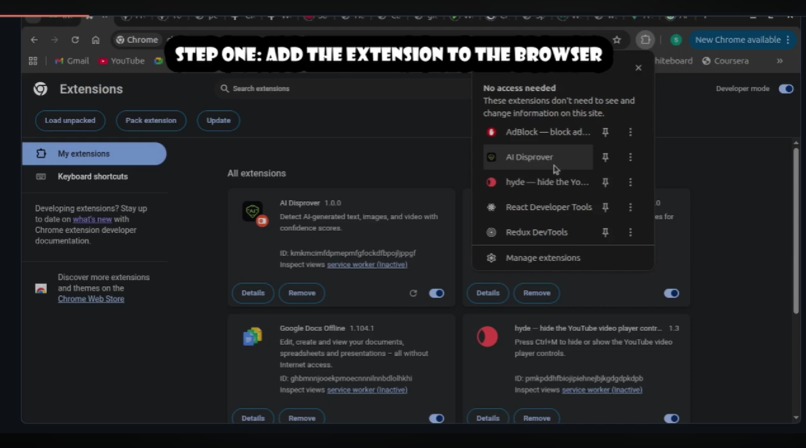Open Details for hyde extension card
The height and width of the screenshot is (448, 806).
pyautogui.click(x=488, y=418)
